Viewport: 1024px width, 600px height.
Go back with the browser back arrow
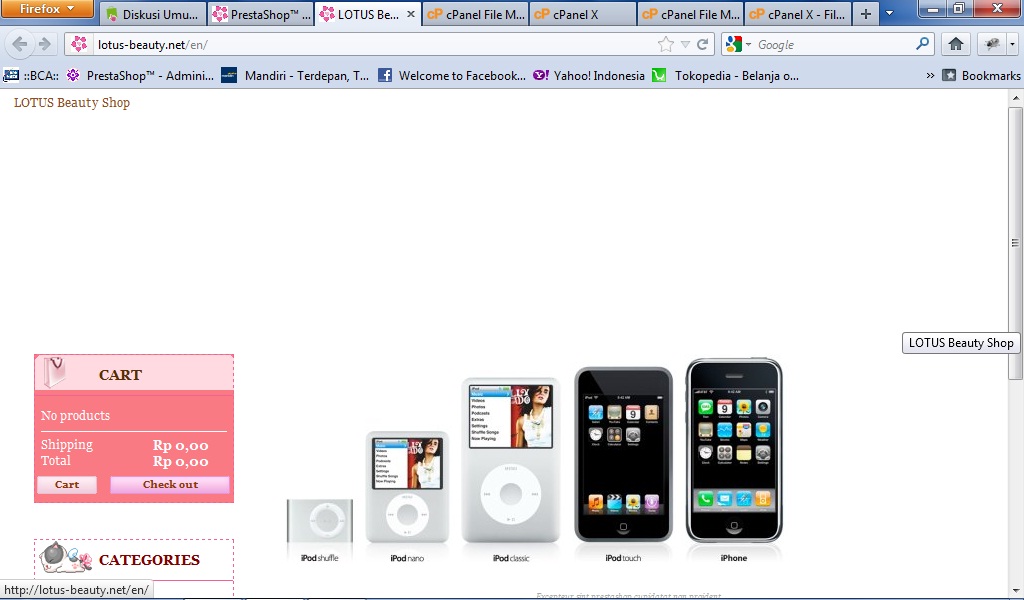click(x=20, y=44)
